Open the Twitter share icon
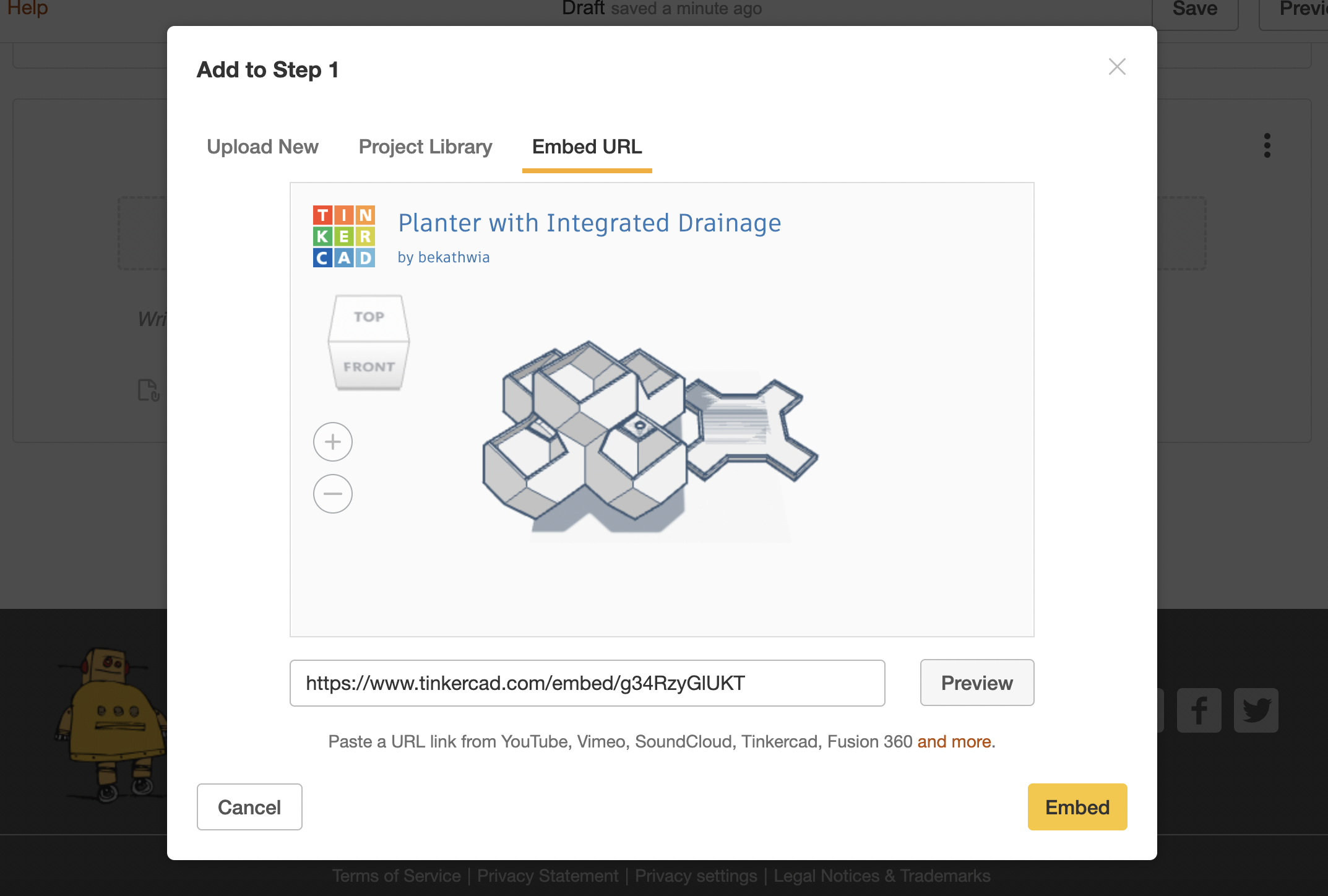 pyautogui.click(x=1256, y=710)
